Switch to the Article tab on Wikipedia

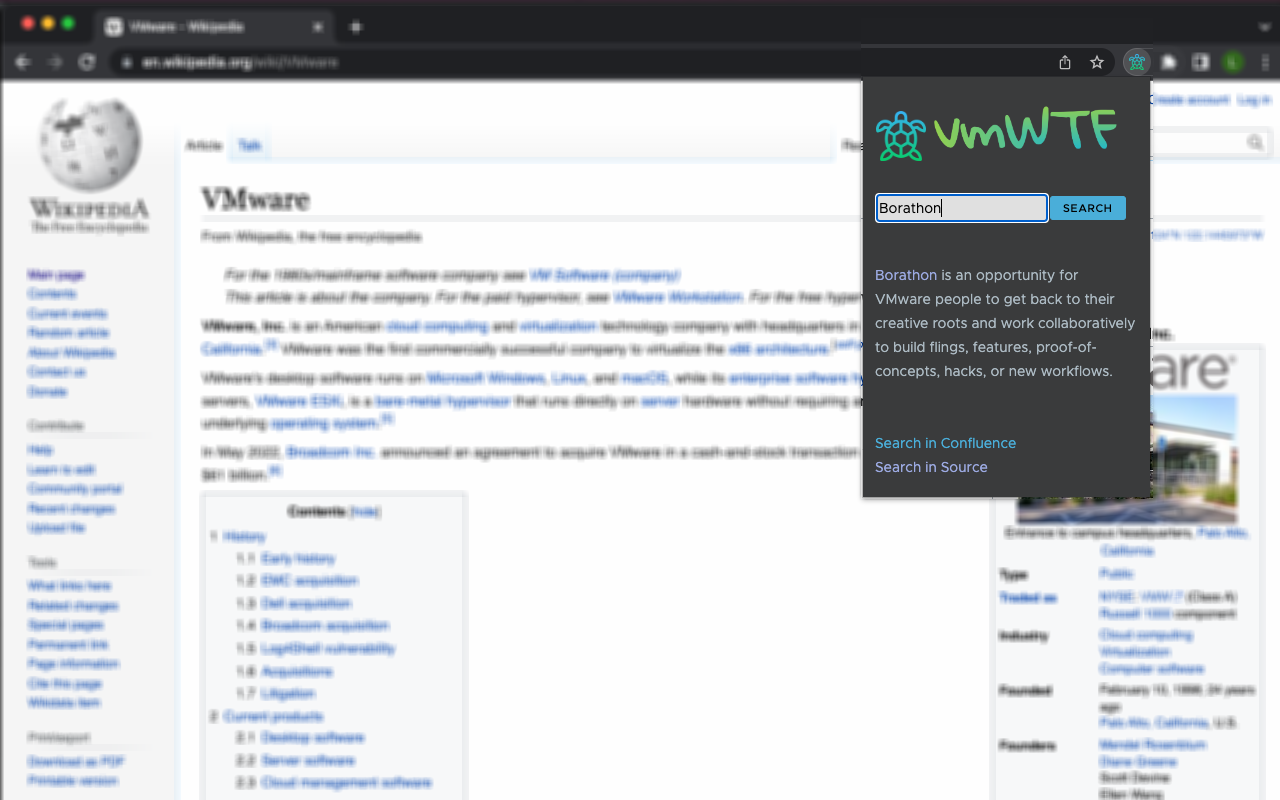coord(203,146)
